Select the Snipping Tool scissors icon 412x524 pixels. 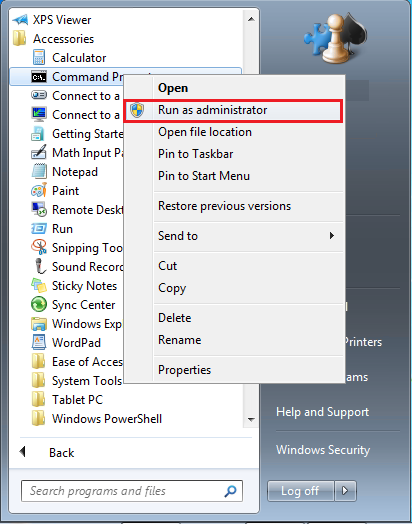(39, 248)
